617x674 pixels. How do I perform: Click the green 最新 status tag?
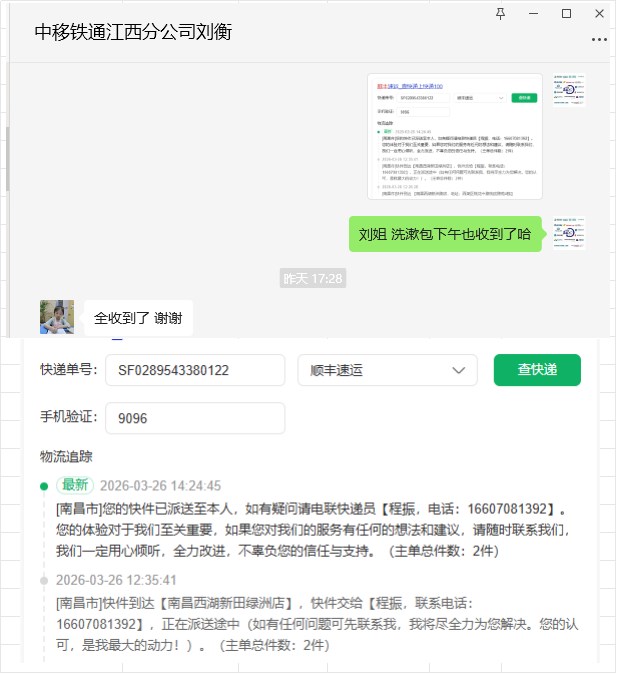75,485
